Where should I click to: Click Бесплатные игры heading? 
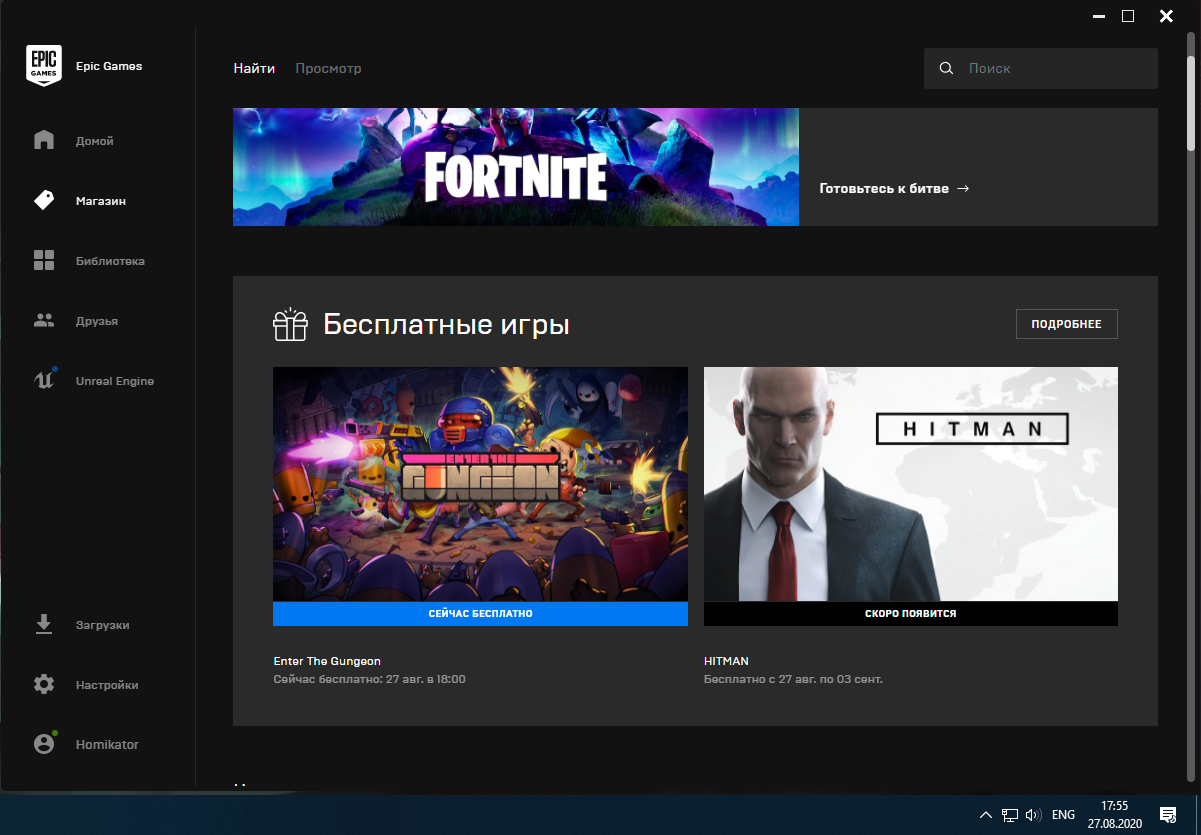coord(446,325)
